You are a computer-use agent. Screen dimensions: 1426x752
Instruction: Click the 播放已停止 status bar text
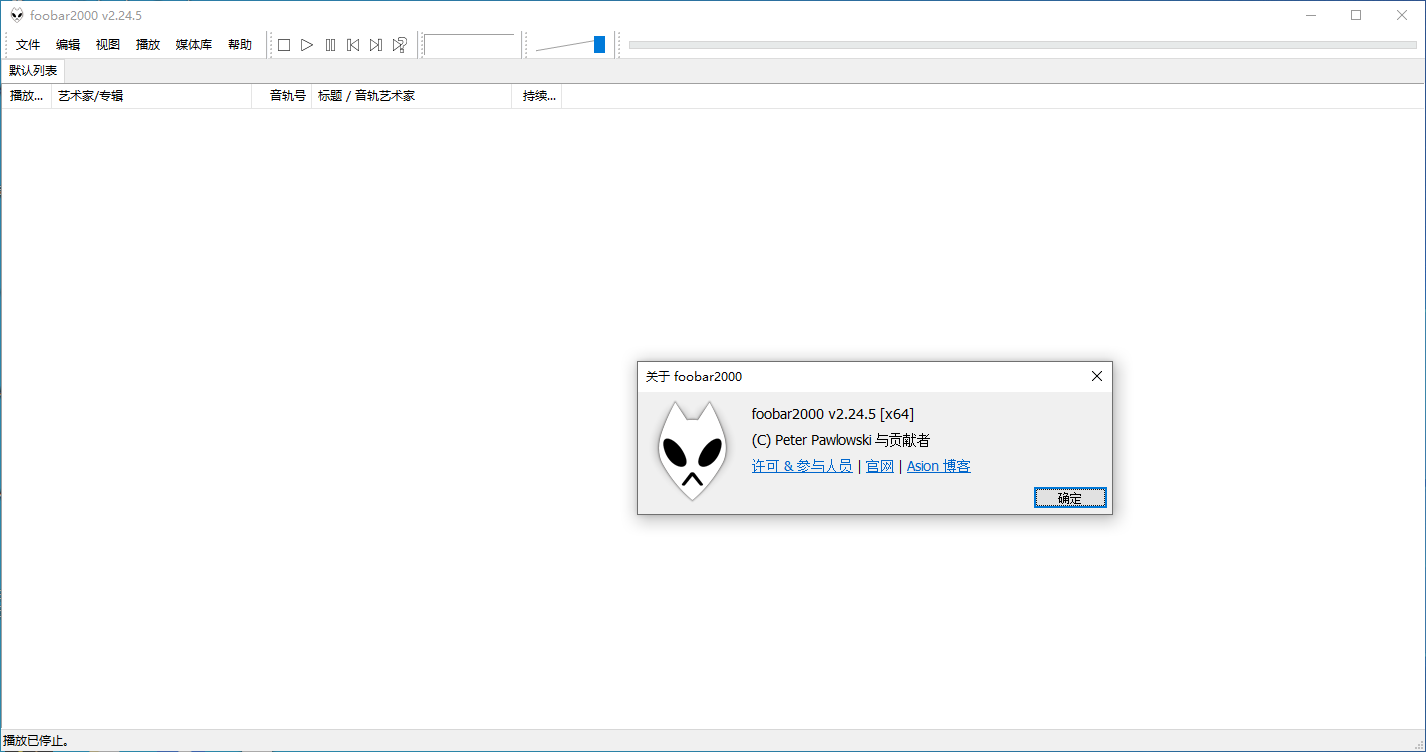pyautogui.click(x=37, y=741)
